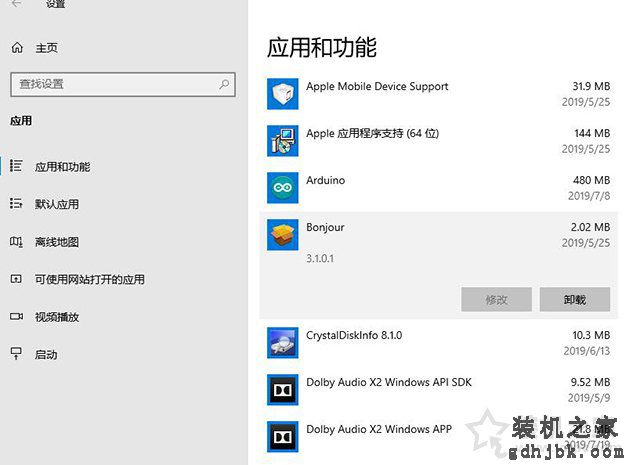Open 可使用网站打开的应用 page
This screenshot has width=640, height=465.
89,280
